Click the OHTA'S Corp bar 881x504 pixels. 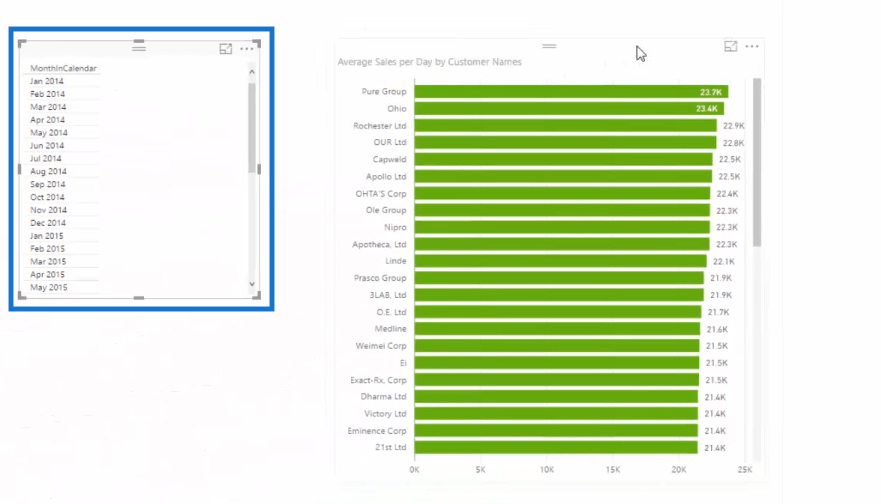tap(562, 193)
